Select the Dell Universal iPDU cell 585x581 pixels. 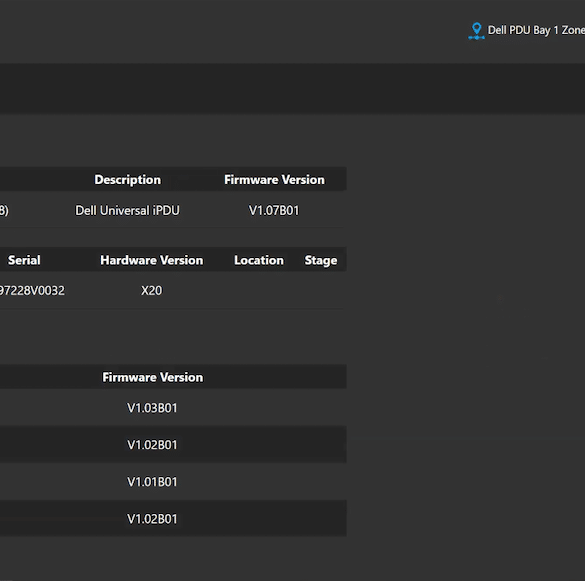coord(127,210)
